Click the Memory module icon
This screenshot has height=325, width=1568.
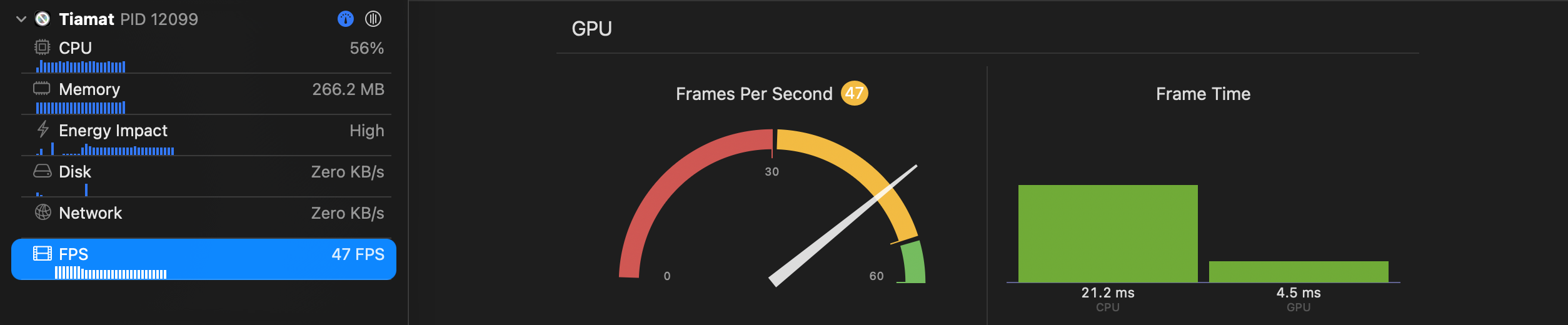pos(42,89)
